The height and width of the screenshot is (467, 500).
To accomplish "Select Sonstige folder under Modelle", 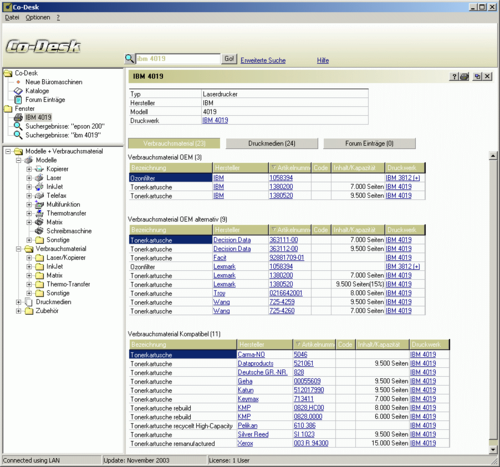I will (39, 240).
